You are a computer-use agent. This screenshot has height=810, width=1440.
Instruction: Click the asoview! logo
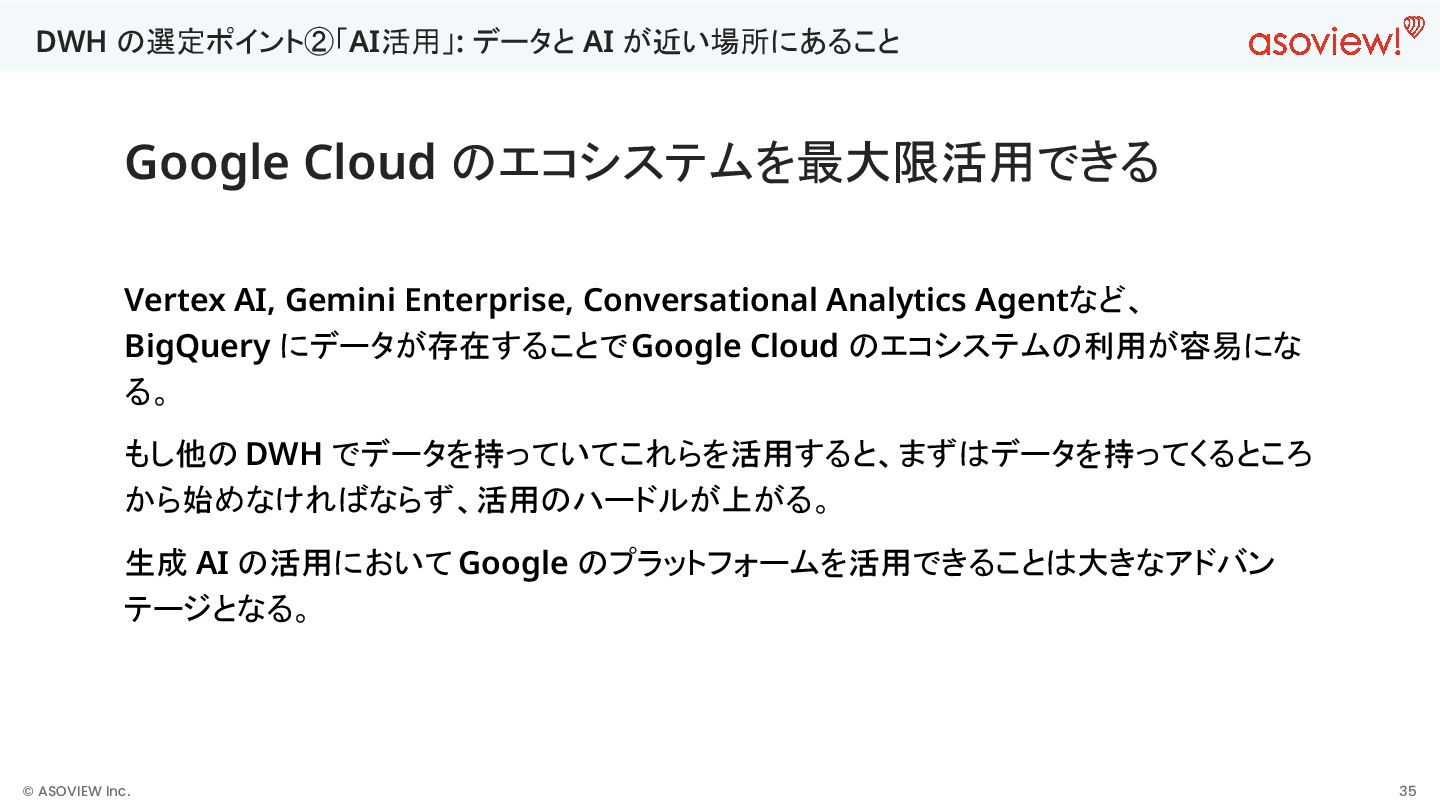click(x=1323, y=43)
